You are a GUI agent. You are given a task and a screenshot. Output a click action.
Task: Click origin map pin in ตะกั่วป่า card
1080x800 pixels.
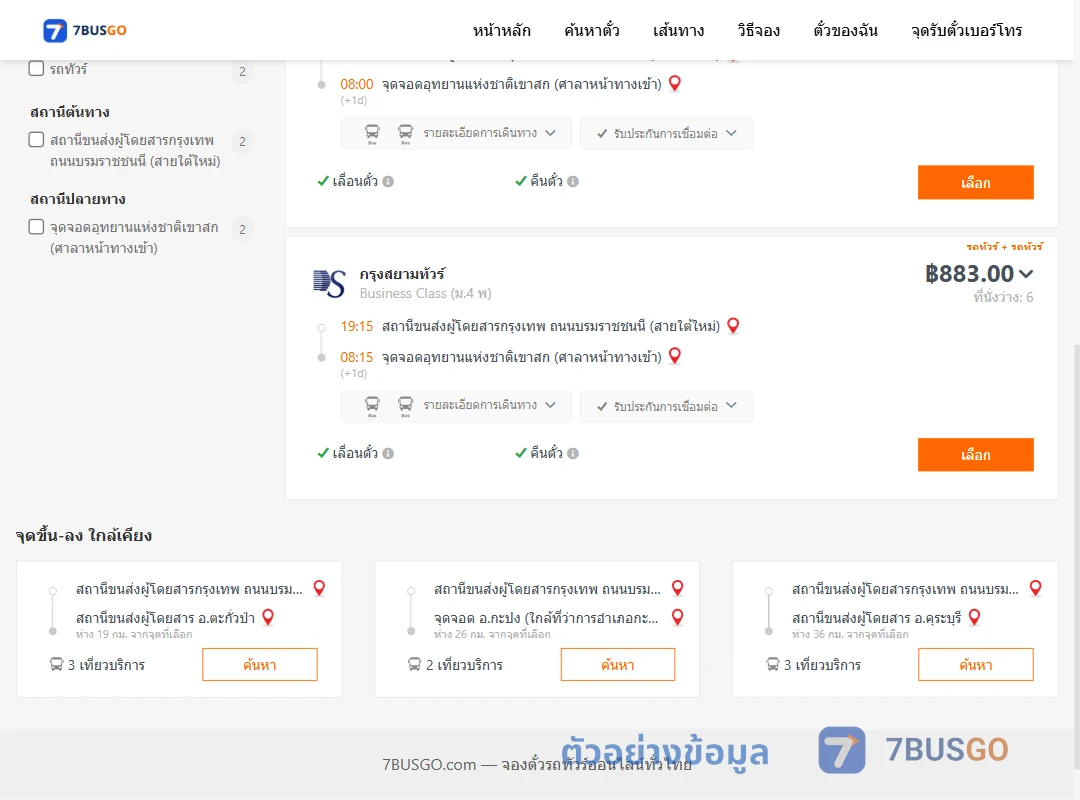coord(320,588)
